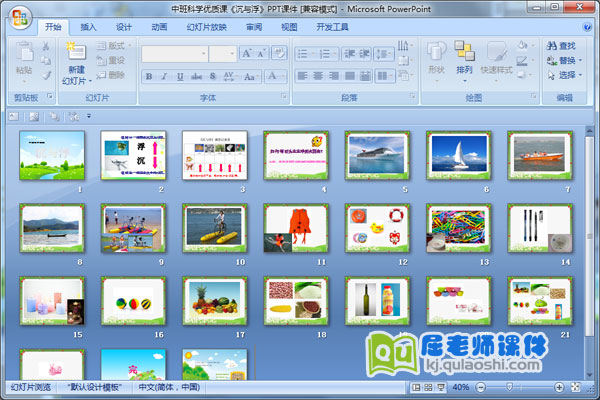Click the Decrease Indent icon
The height and width of the screenshot is (400, 600).
coord(349,54)
